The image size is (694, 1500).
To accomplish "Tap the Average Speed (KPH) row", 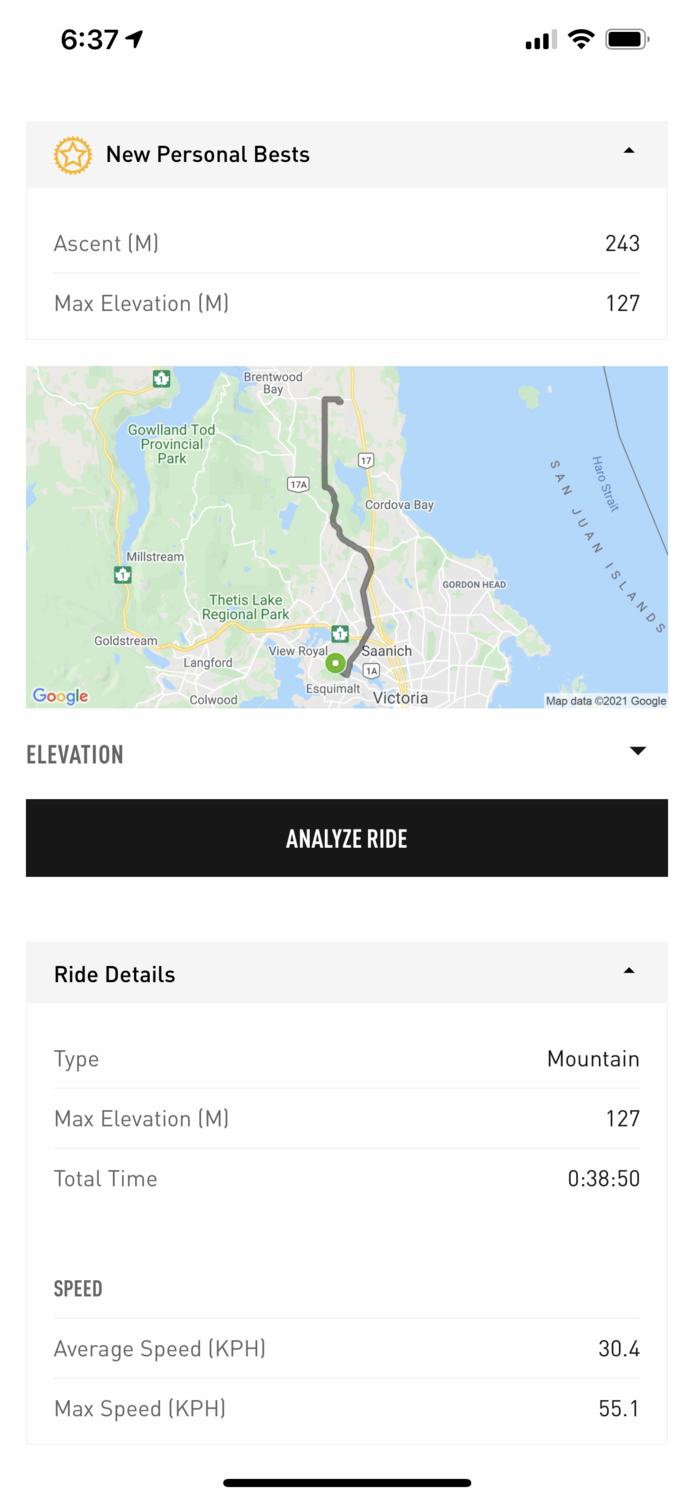I will click(346, 1349).
